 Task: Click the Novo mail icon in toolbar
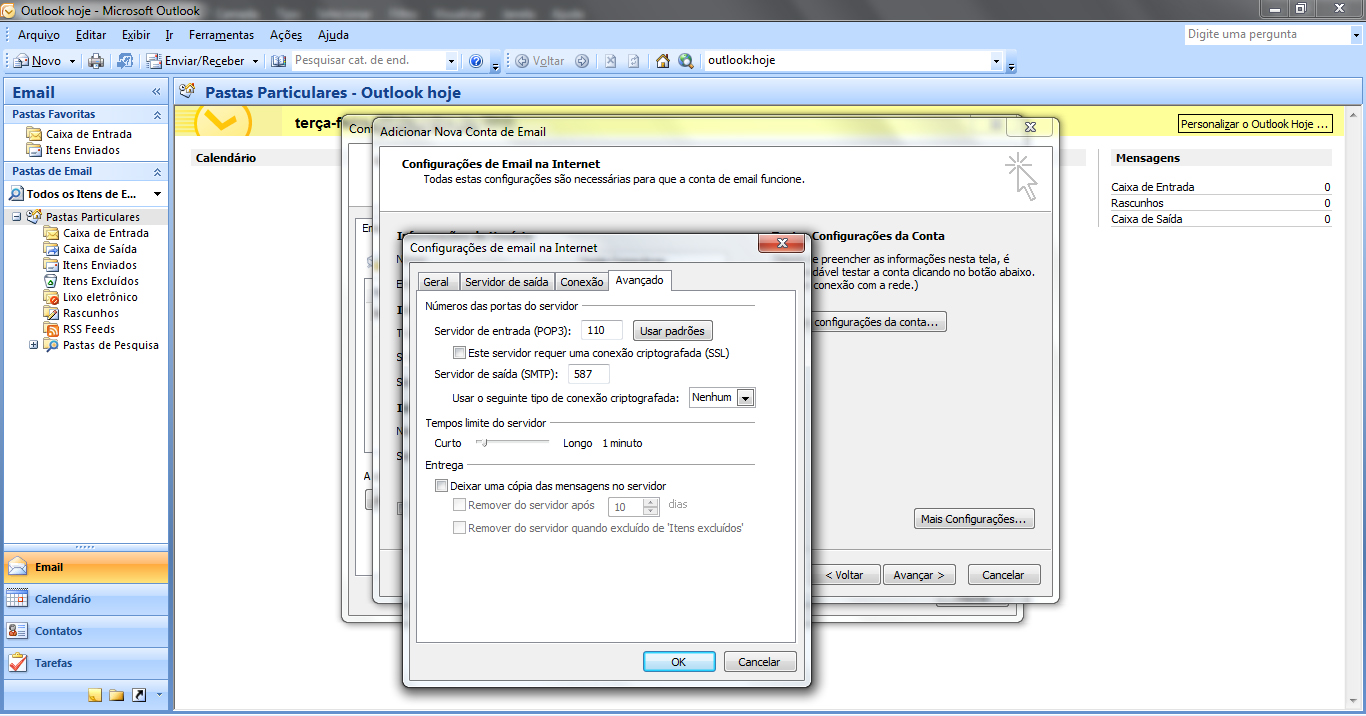pyautogui.click(x=21, y=61)
